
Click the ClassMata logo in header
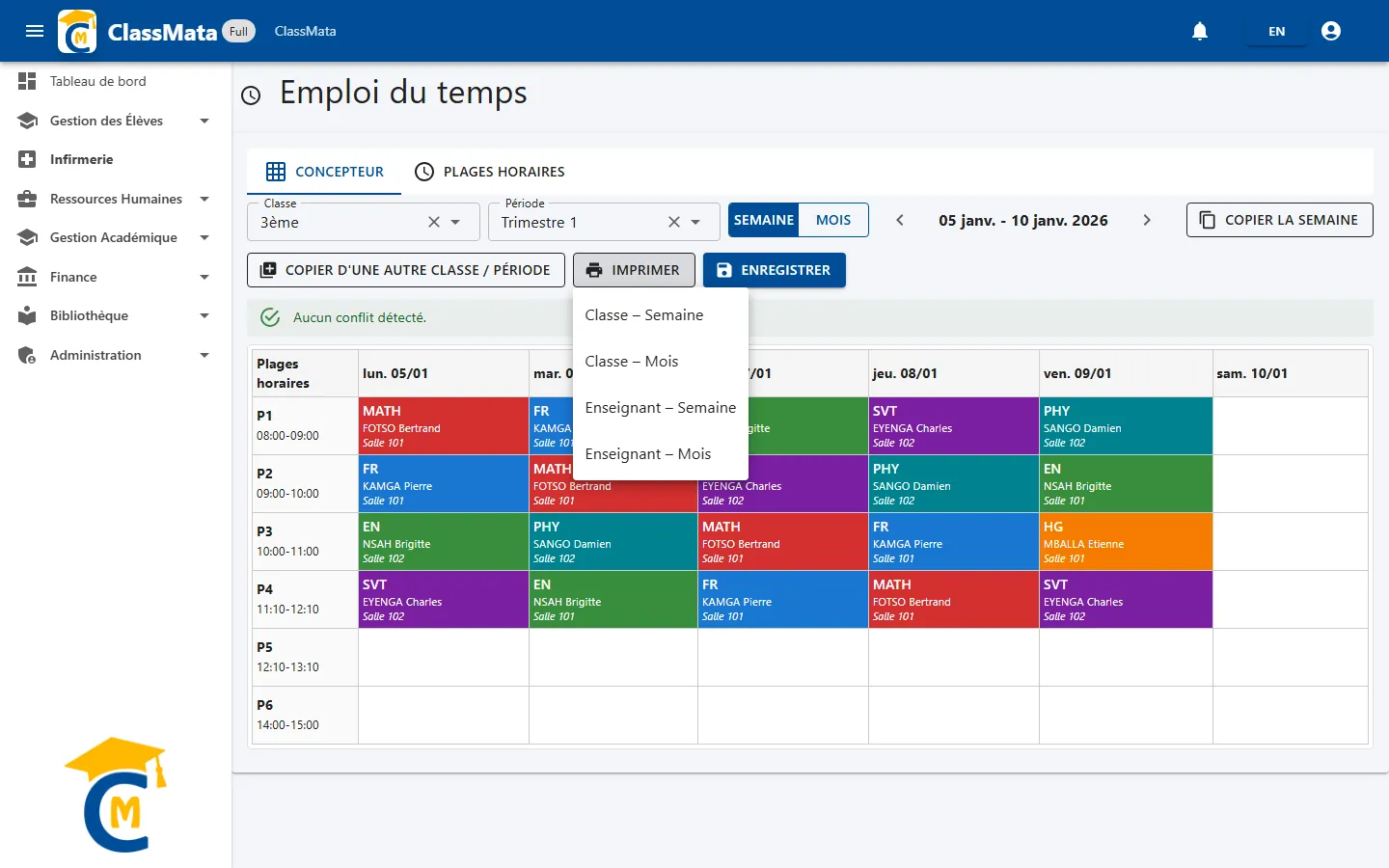click(77, 31)
